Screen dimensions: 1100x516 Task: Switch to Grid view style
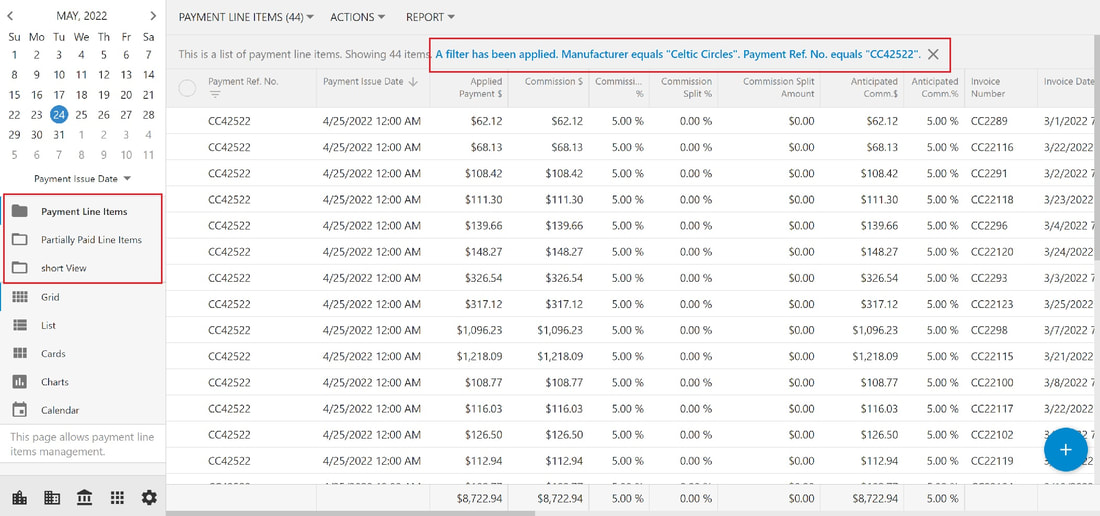(x=49, y=297)
